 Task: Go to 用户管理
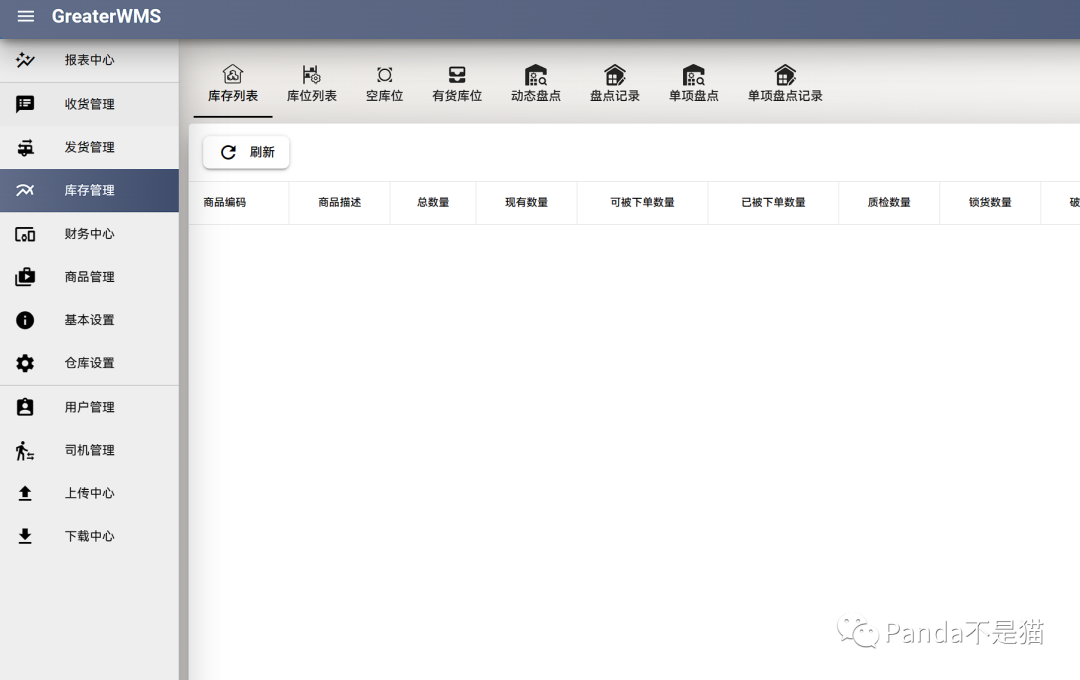point(90,407)
